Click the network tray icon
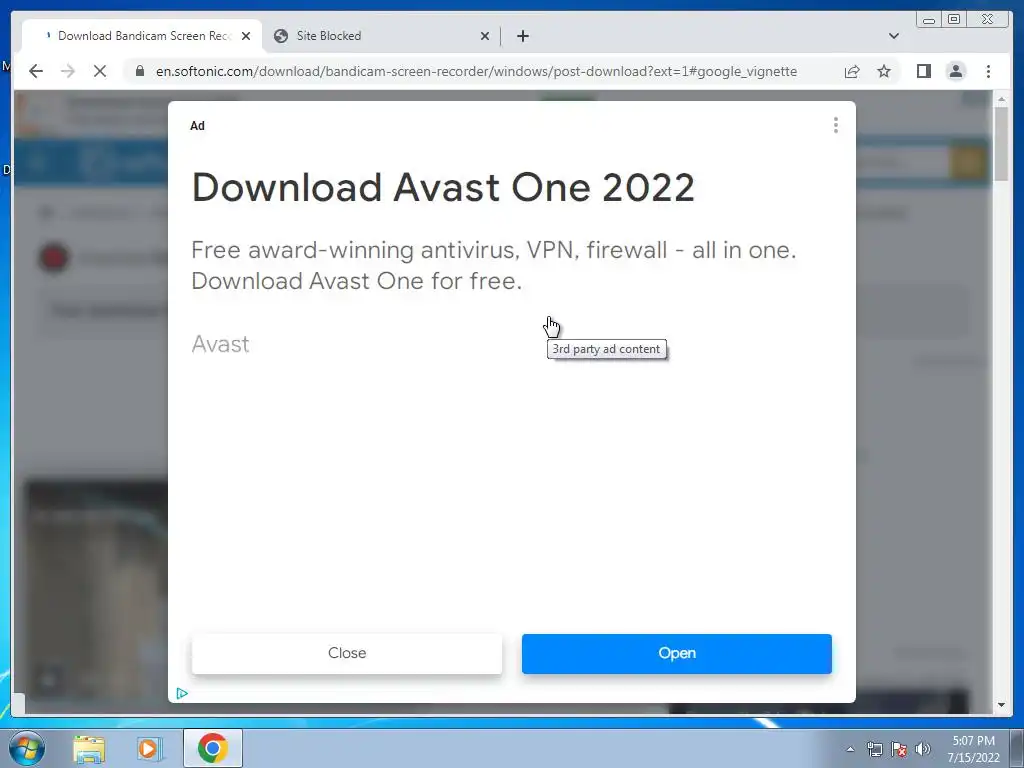This screenshot has height=768, width=1024. coord(874,750)
